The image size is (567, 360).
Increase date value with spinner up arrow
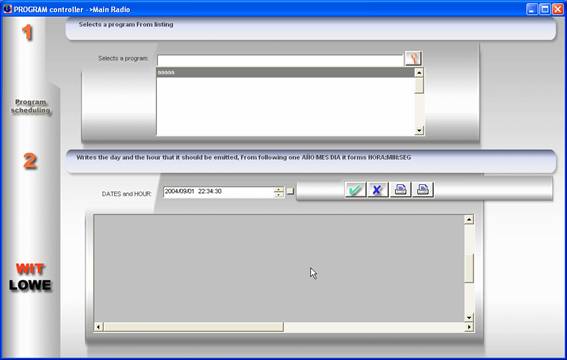(x=279, y=189)
